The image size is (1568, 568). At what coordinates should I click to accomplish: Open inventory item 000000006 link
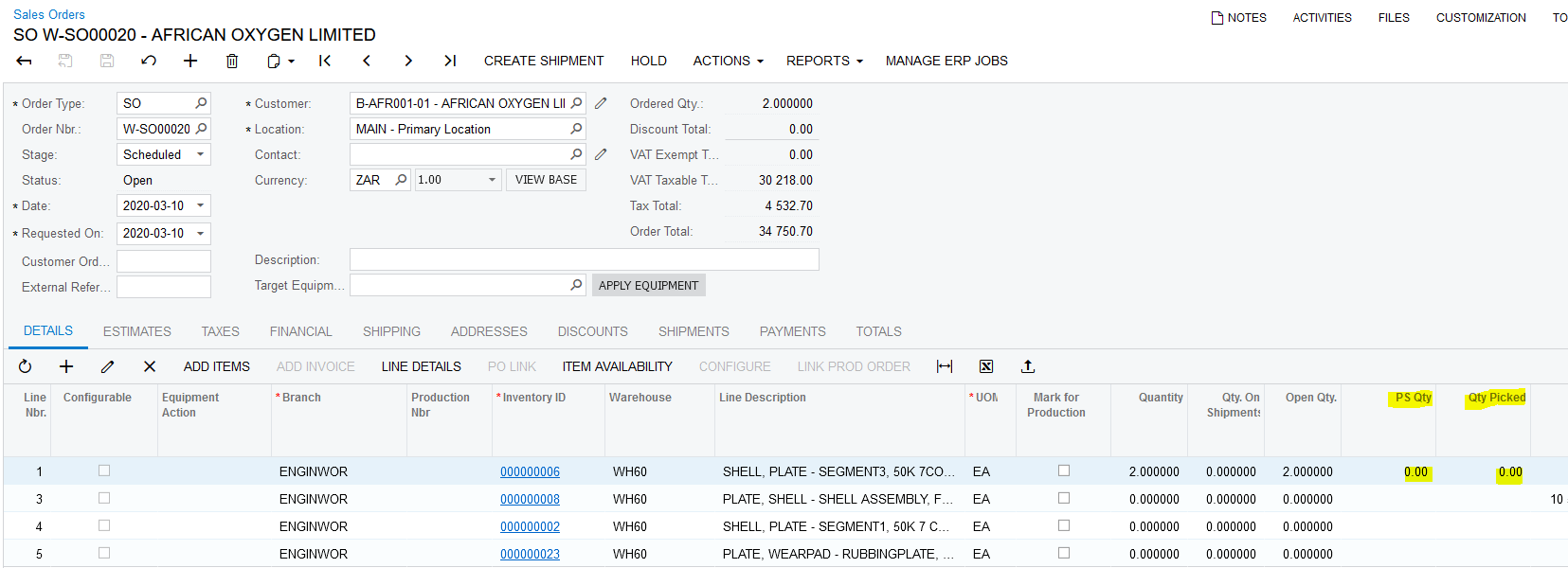coord(530,471)
